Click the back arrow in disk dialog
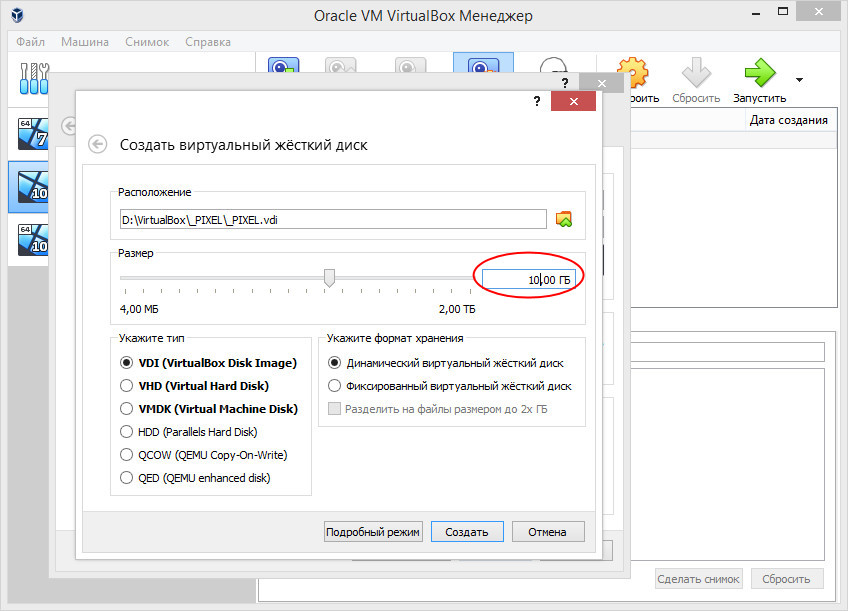 [97, 144]
